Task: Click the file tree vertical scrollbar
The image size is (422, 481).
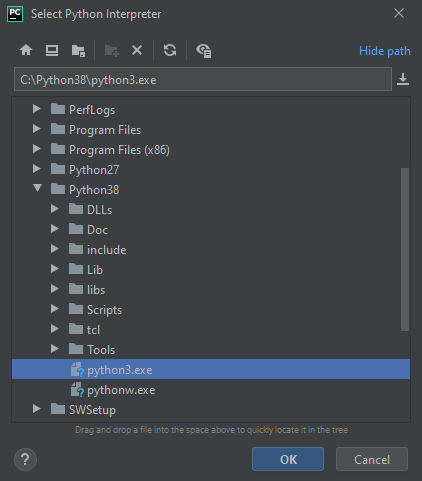Action: pyautogui.click(x=405, y=249)
